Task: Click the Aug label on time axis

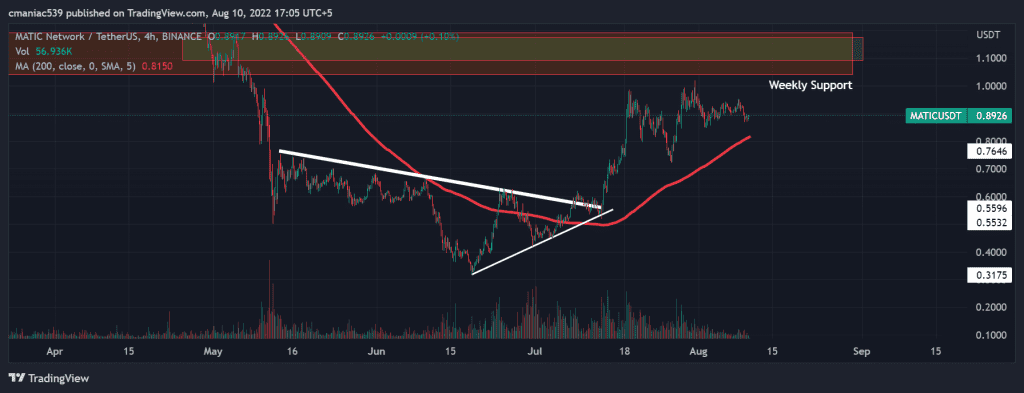Action: click(x=699, y=351)
